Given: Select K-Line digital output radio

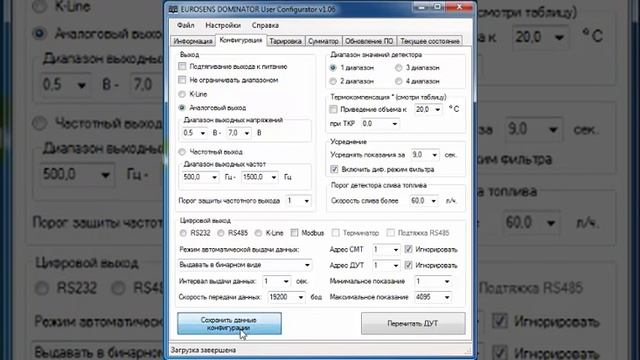Looking at the screenshot, I should pos(258,233).
